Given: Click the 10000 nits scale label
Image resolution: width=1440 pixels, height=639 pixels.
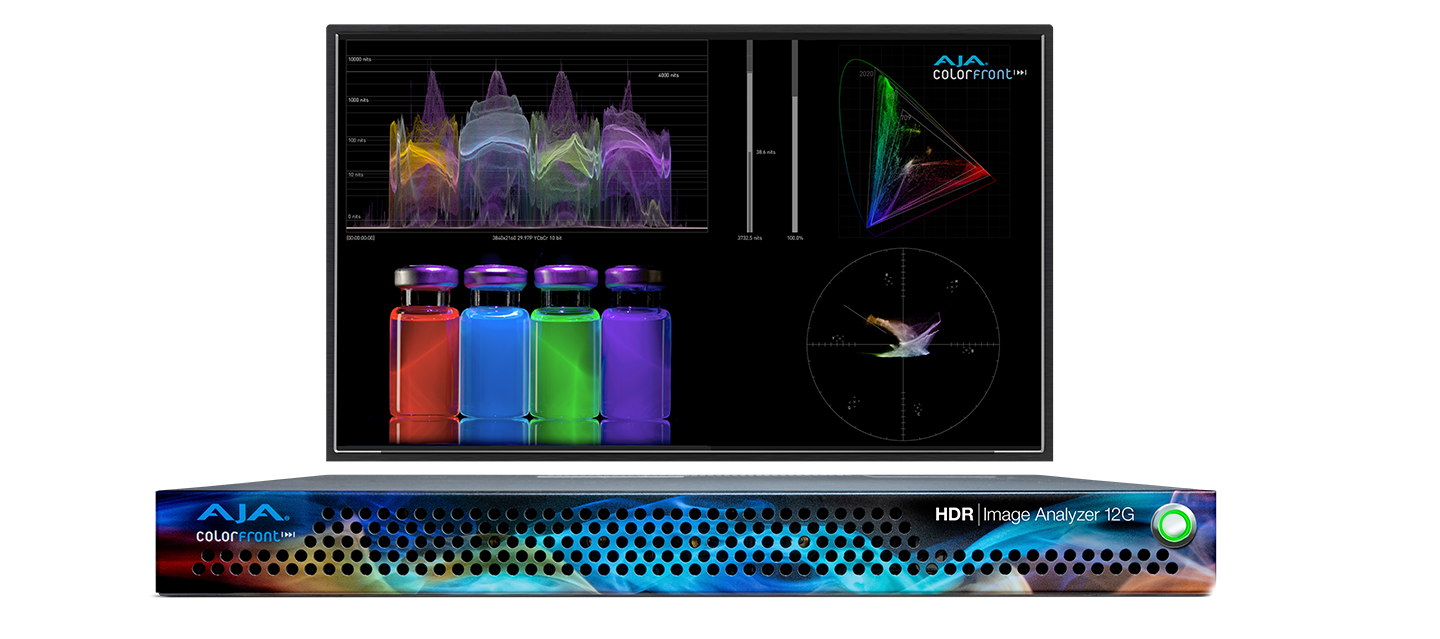Looking at the screenshot, I should (x=361, y=59).
